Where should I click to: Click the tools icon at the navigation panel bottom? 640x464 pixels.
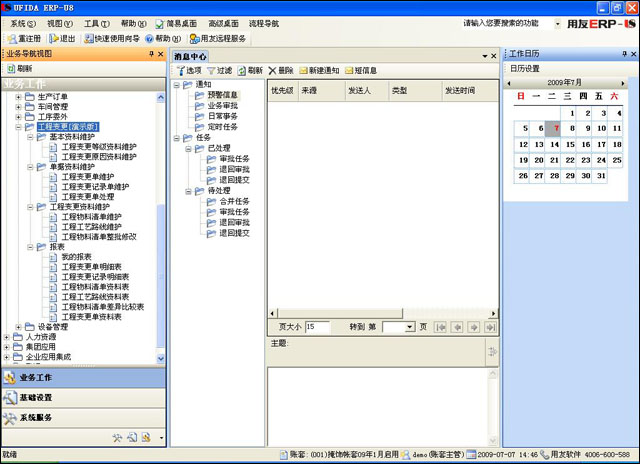(x=118, y=438)
